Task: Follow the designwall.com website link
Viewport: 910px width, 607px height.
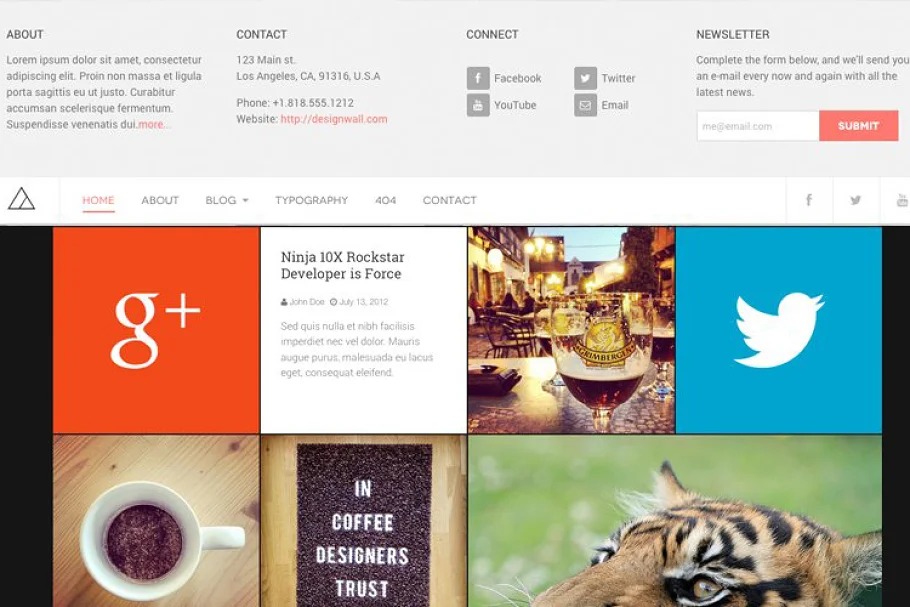Action: [x=334, y=119]
